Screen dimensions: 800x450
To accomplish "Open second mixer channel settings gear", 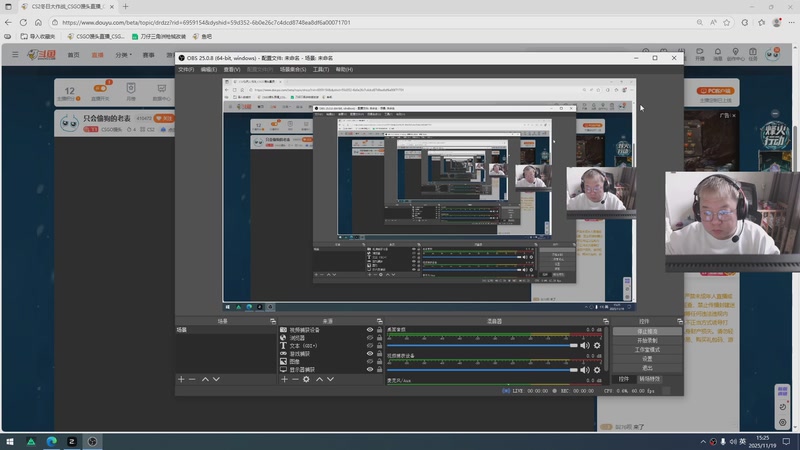I will point(597,370).
